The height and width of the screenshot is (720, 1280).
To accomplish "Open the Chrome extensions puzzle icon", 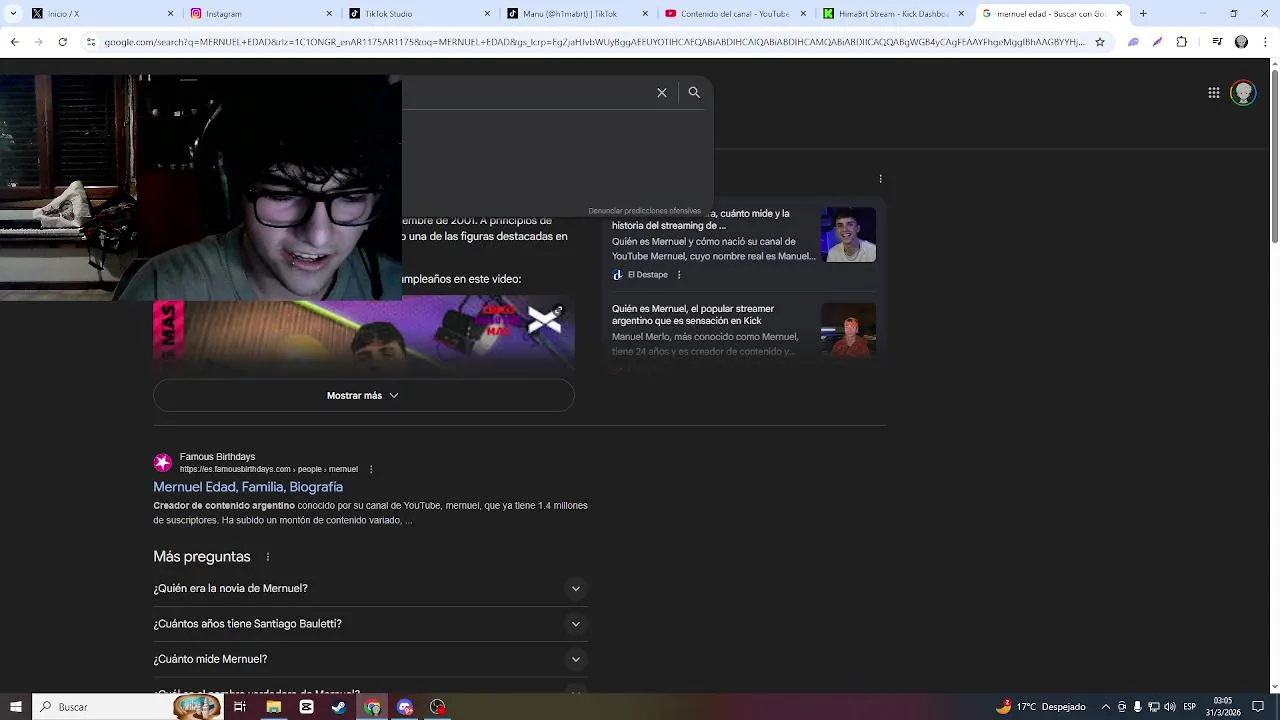I will point(1182,42).
